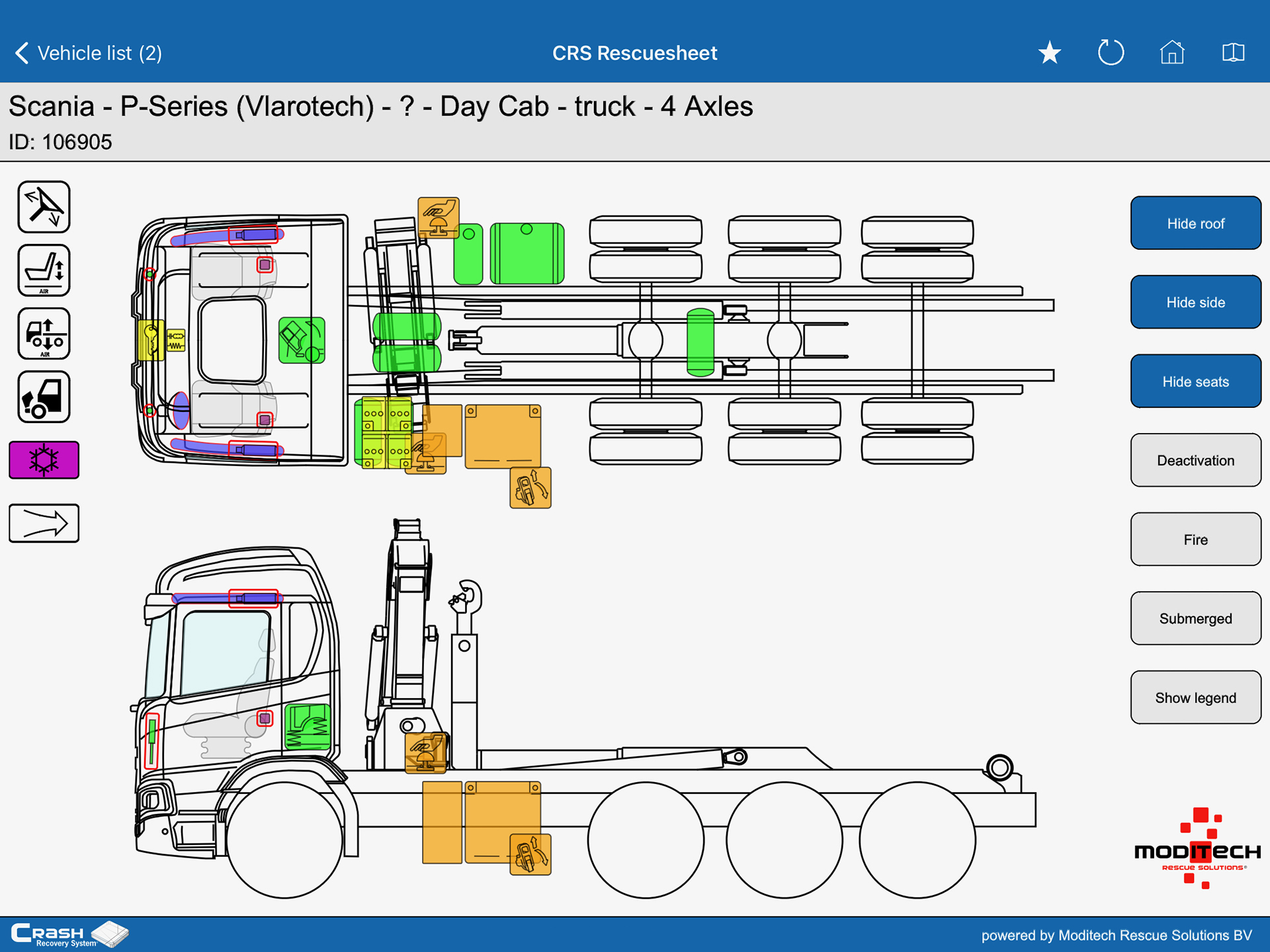Select the cab tilt icon
The width and height of the screenshot is (1270, 952).
click(44, 397)
